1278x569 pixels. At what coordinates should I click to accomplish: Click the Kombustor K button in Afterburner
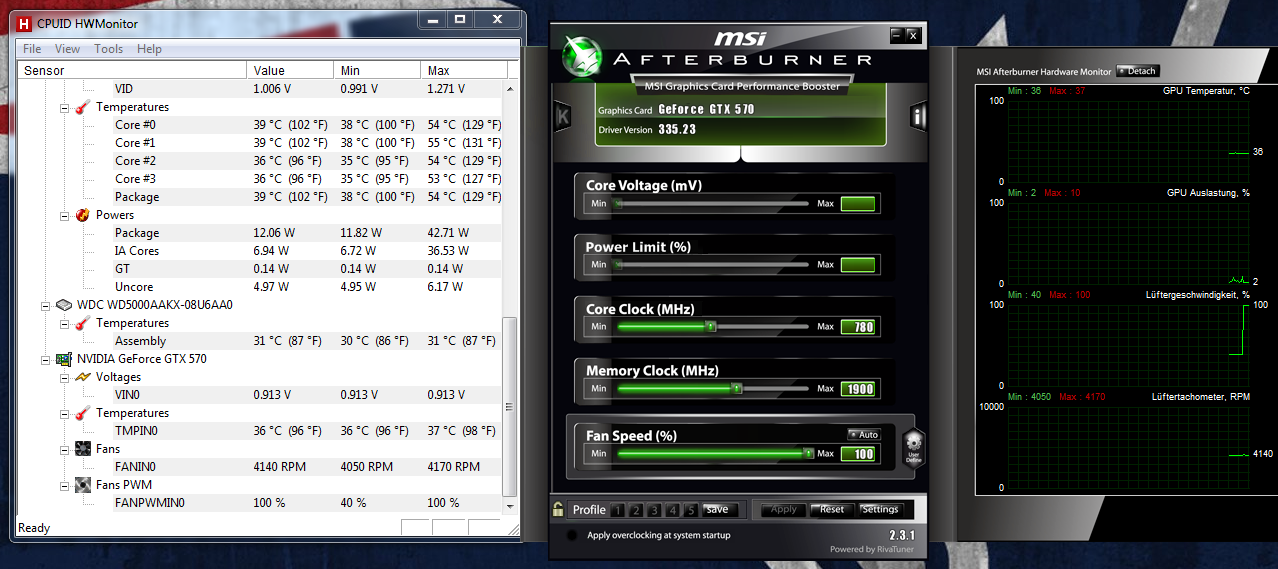tap(563, 116)
